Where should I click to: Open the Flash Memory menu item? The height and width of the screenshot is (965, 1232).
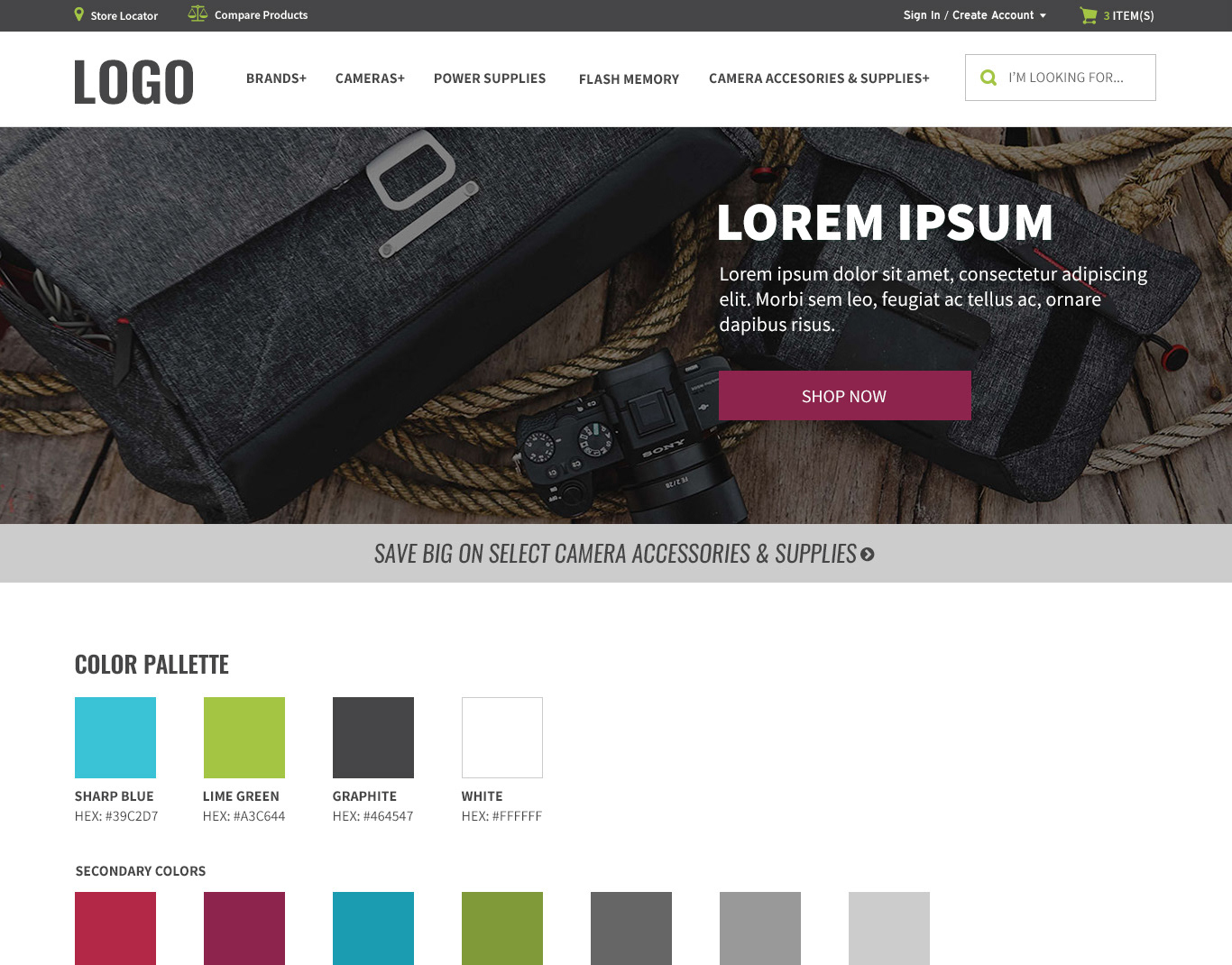pos(629,79)
